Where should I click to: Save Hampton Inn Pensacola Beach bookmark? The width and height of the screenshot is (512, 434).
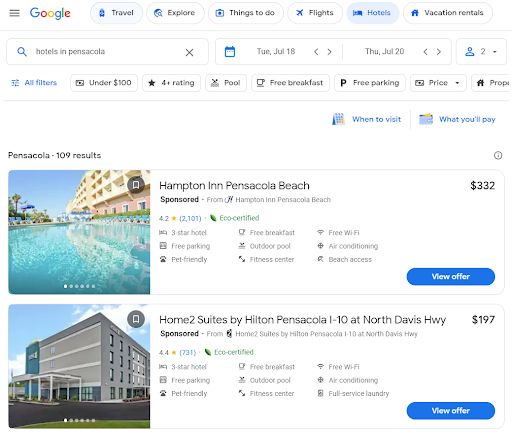click(x=136, y=185)
